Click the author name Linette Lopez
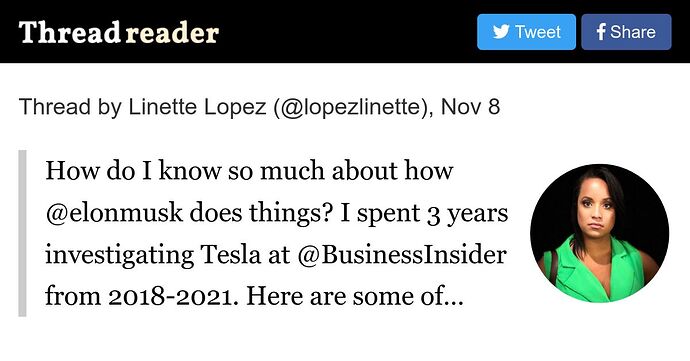This screenshot has width=690, height=361. (x=197, y=107)
